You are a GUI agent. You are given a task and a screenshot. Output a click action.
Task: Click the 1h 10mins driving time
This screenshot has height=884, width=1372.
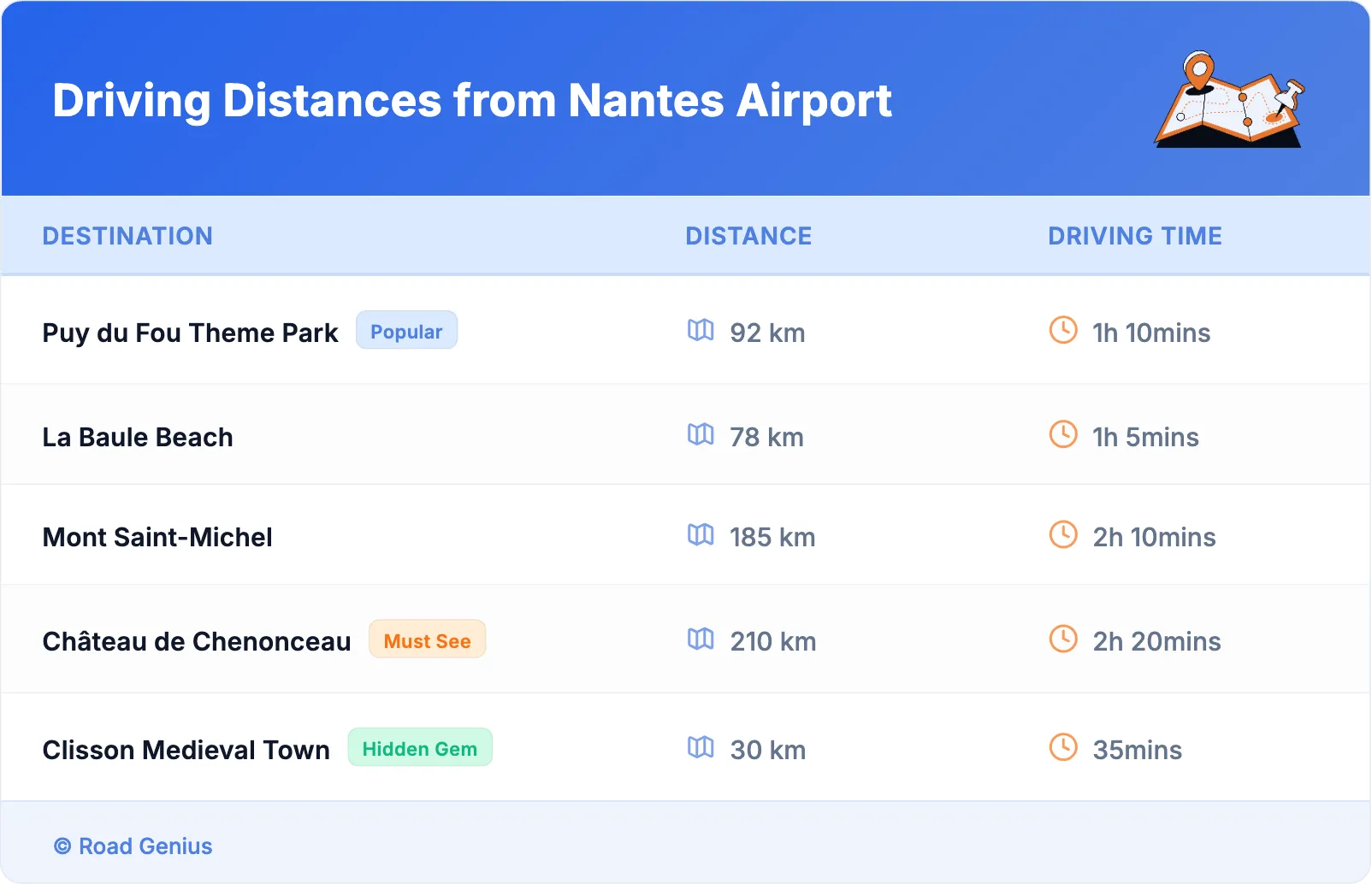[1151, 333]
